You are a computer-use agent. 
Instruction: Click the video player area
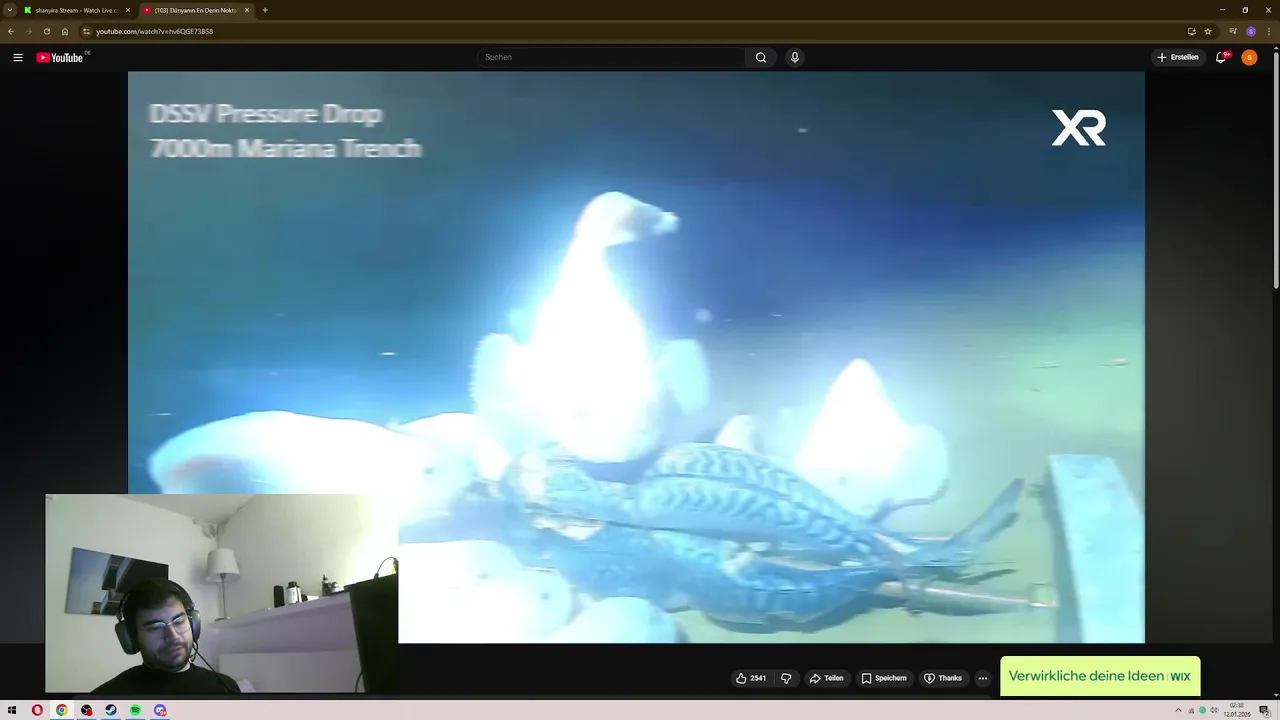pos(636,357)
